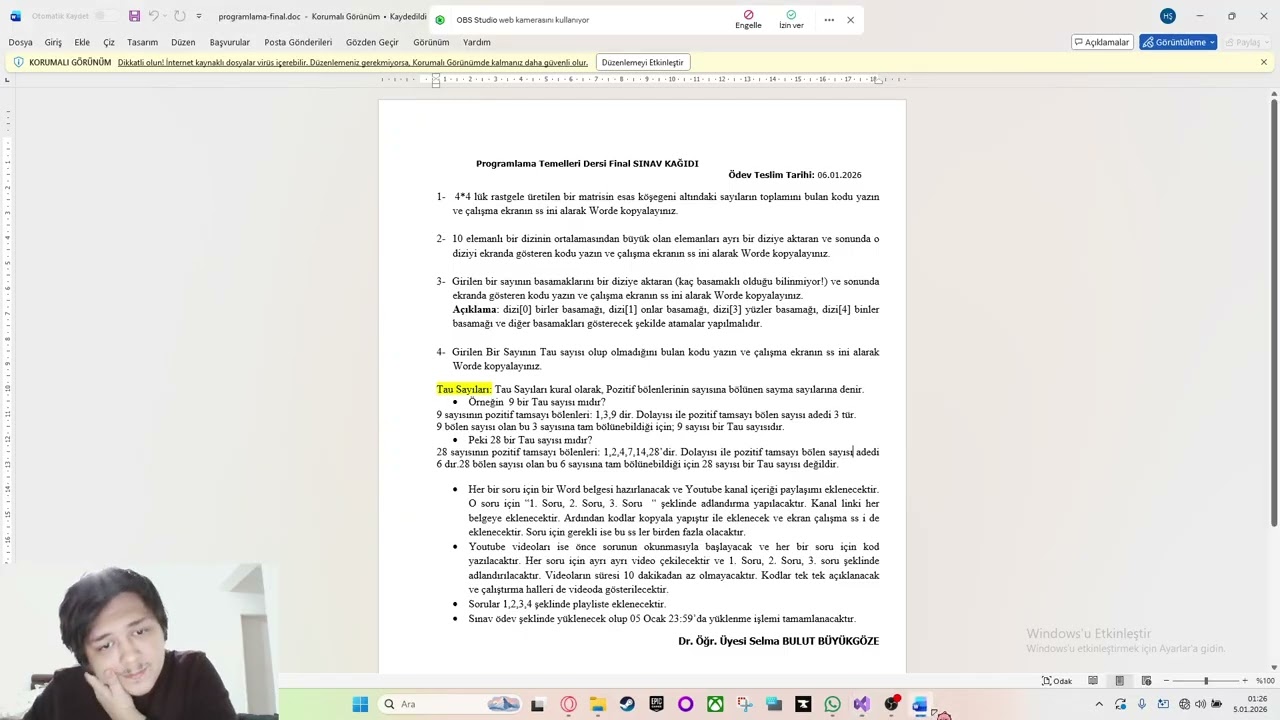1280x720 pixels.
Task: Open the Düzen ribbon tab
Action: pyautogui.click(x=183, y=42)
